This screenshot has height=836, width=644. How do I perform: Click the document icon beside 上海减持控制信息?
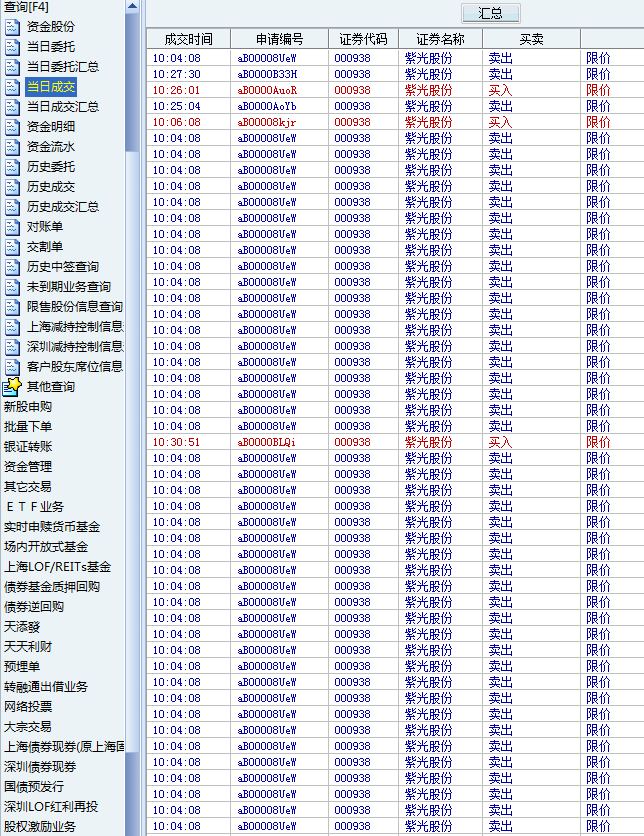click(12, 327)
